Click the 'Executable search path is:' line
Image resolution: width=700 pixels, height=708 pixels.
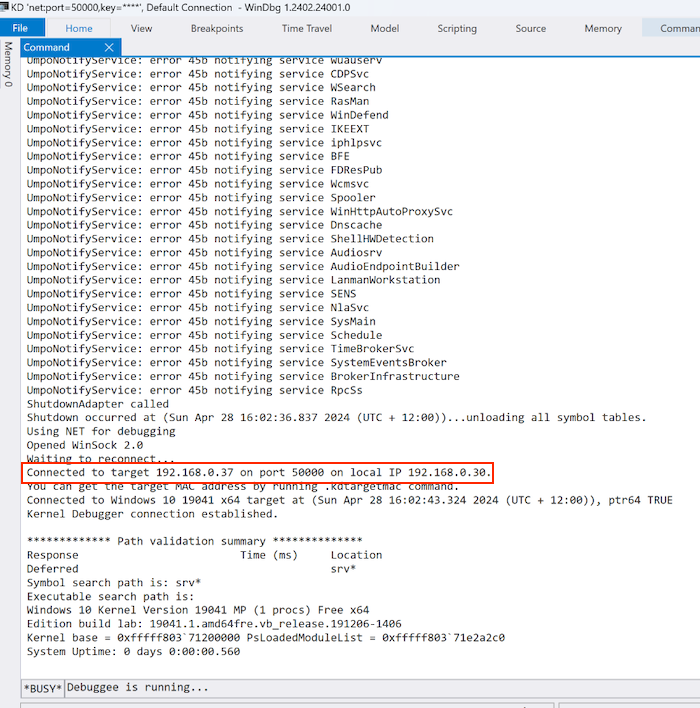pyautogui.click(x=110, y=596)
